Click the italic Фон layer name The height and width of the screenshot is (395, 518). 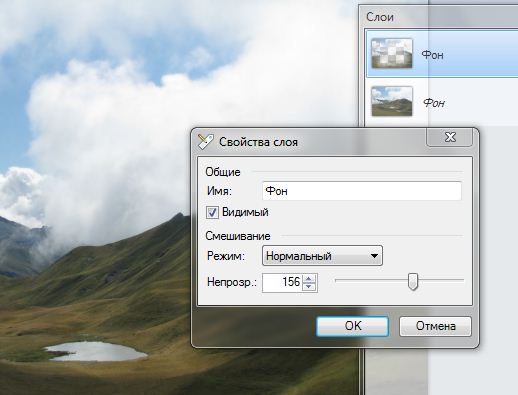click(434, 103)
